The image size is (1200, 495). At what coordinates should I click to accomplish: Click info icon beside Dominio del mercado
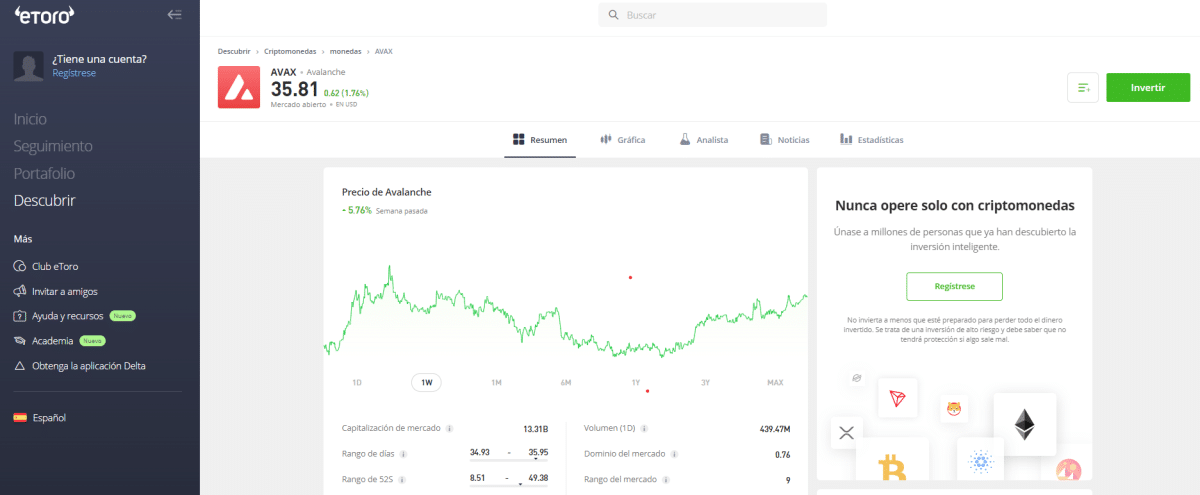click(x=674, y=454)
